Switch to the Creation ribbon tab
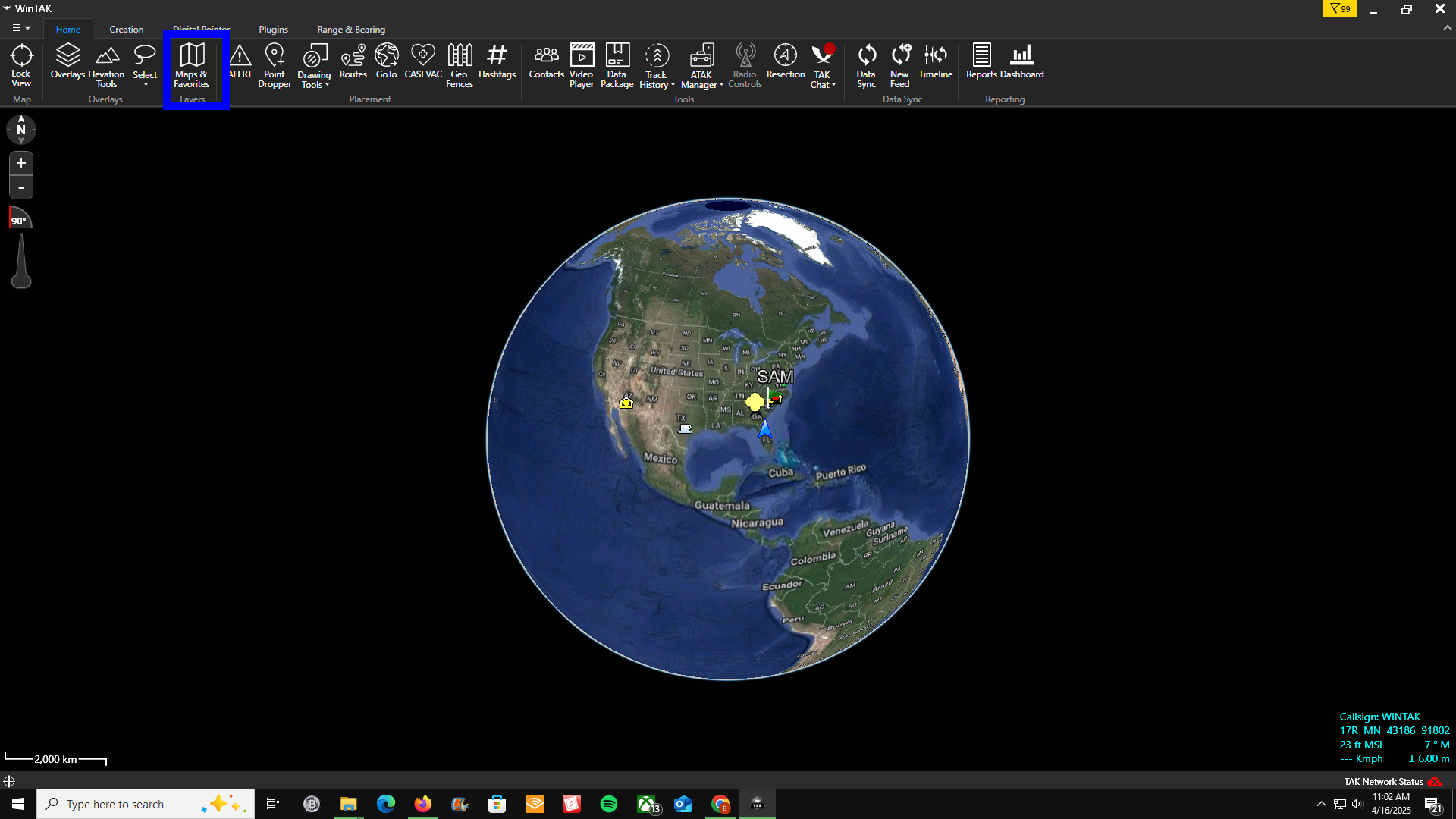The height and width of the screenshot is (819, 1456). pyautogui.click(x=127, y=29)
